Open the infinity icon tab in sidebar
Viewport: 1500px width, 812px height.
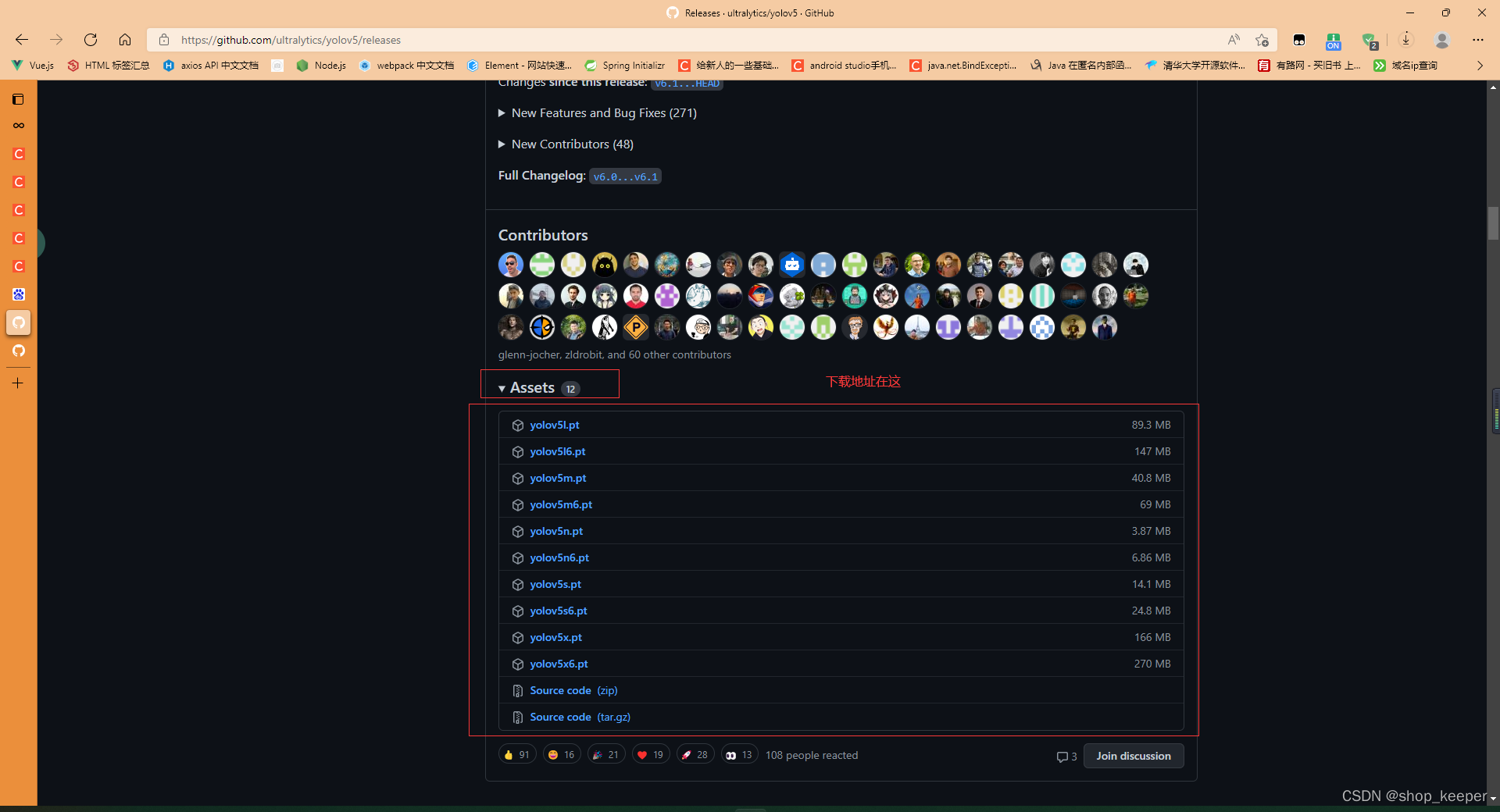tap(19, 126)
